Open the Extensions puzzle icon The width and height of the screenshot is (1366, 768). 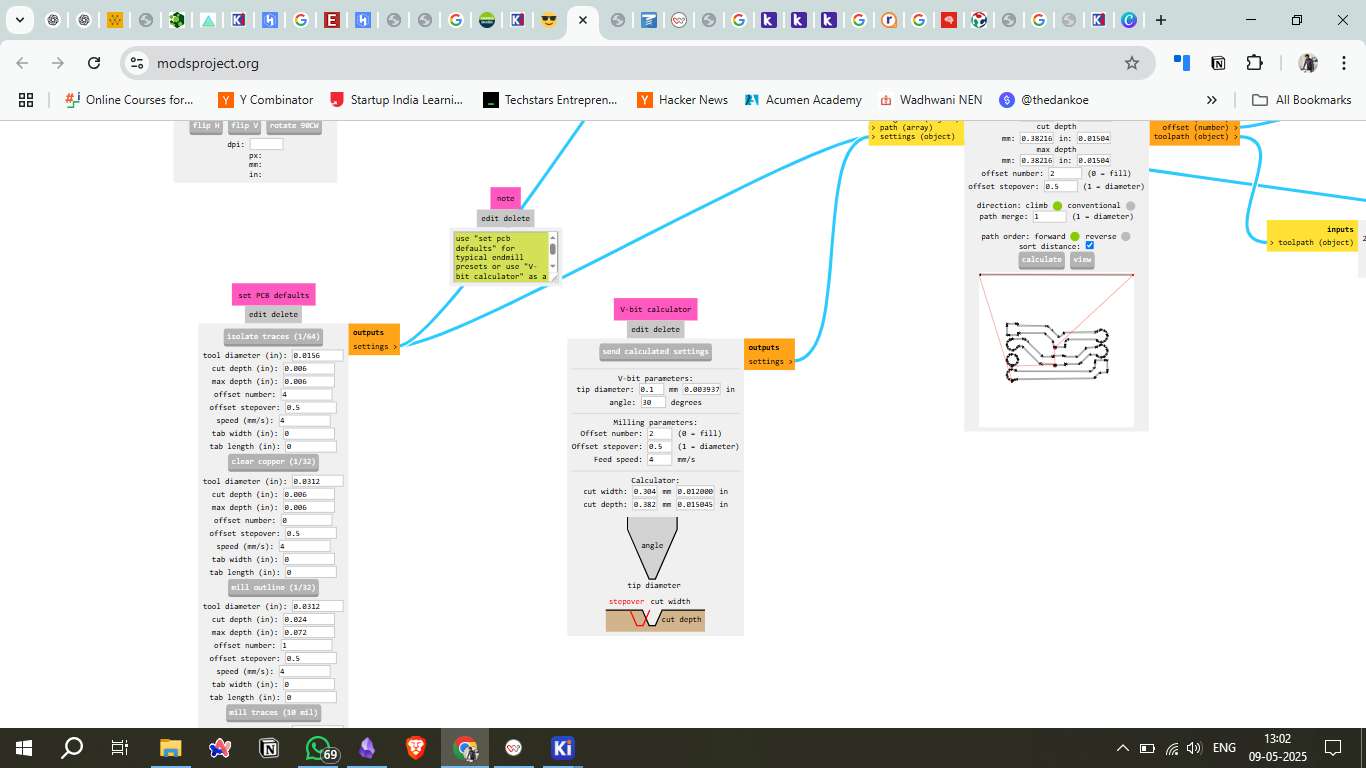point(1254,63)
